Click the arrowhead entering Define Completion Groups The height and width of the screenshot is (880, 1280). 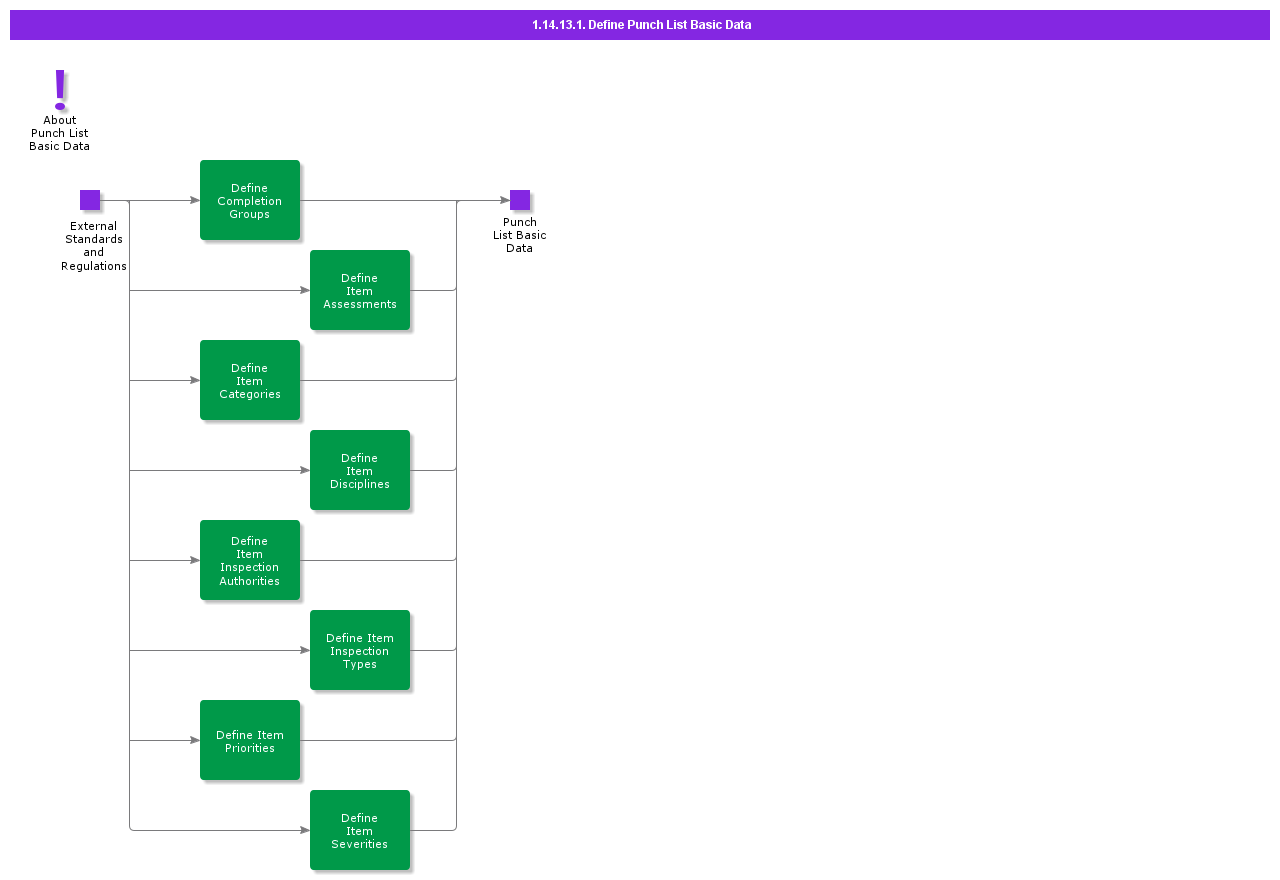coord(195,200)
